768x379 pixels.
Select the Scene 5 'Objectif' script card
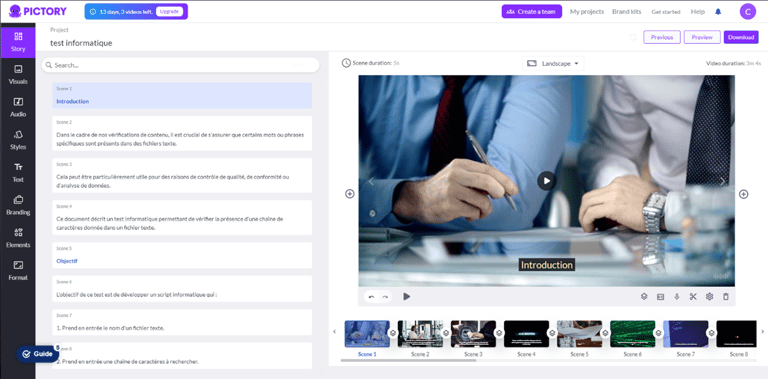[x=182, y=255]
